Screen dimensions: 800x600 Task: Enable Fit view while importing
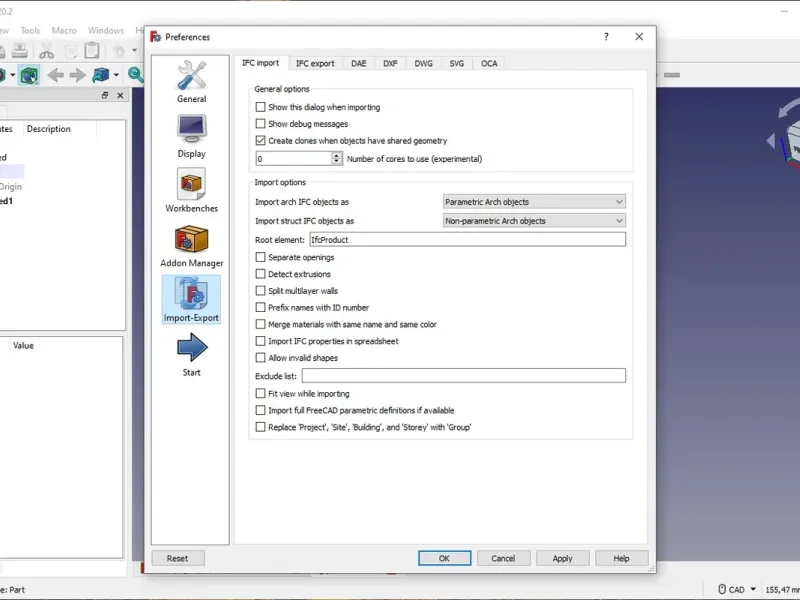260,394
